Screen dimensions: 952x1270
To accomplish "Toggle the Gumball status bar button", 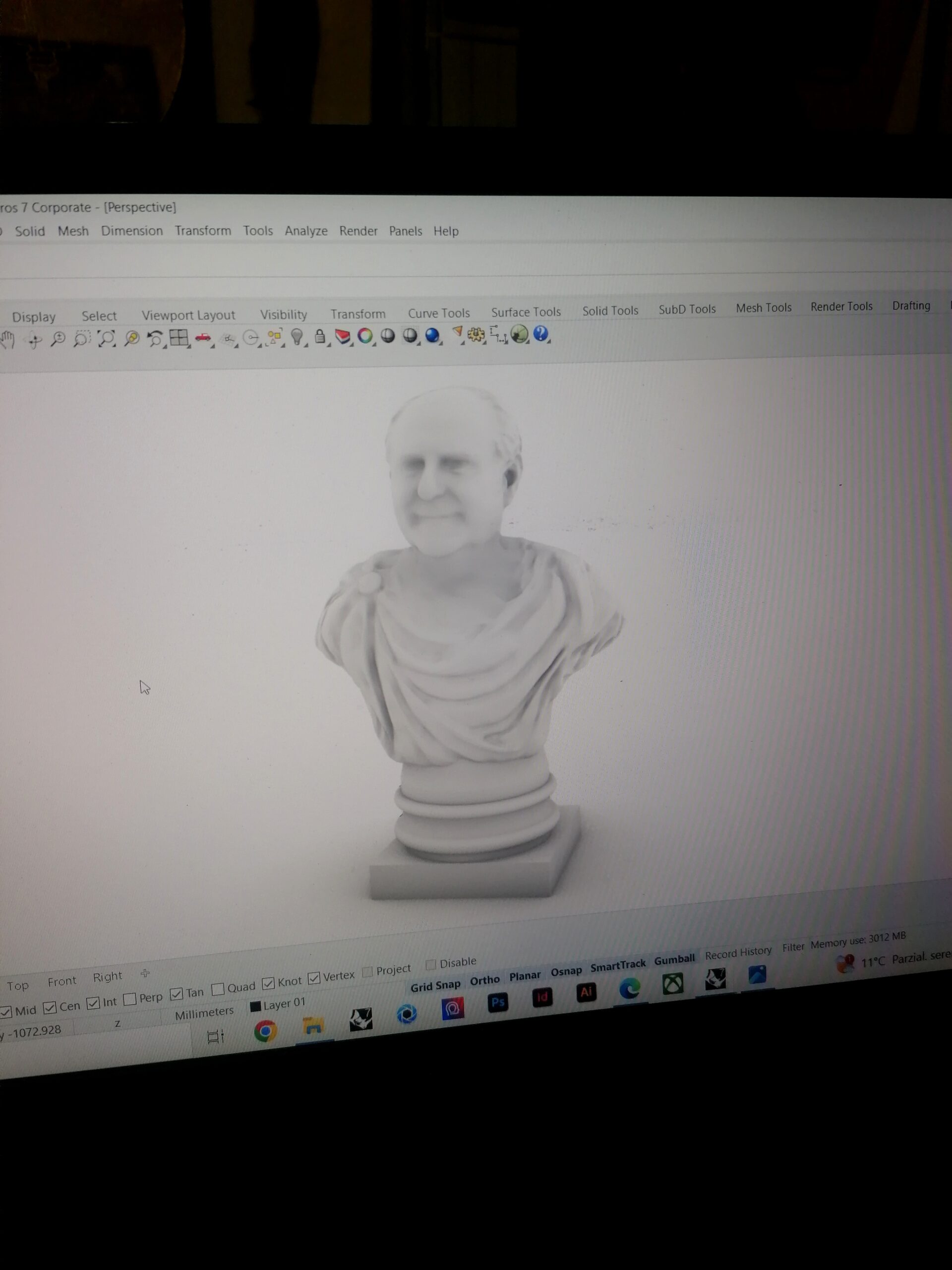I will [x=674, y=960].
